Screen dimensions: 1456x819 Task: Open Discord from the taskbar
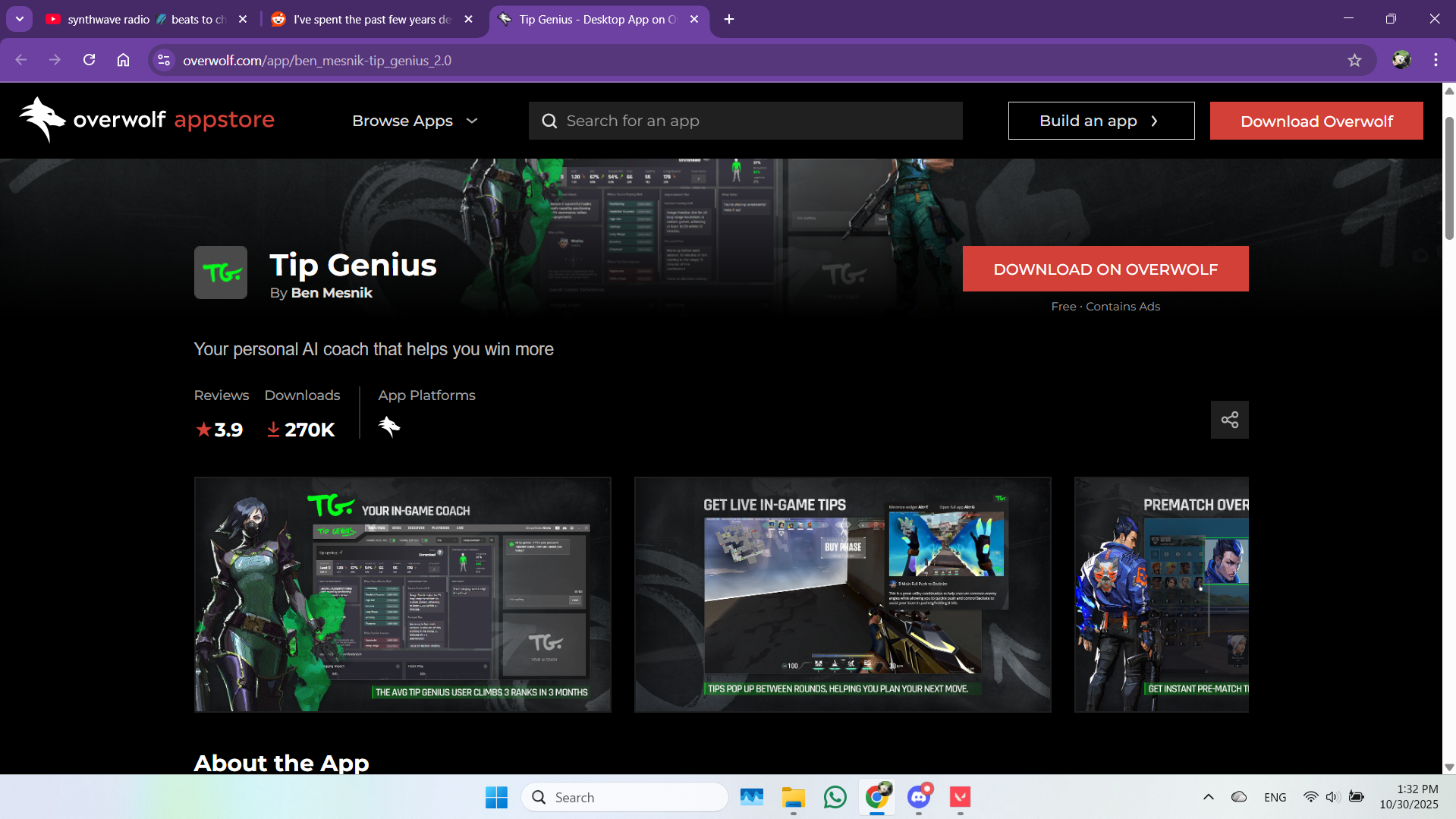pyautogui.click(x=919, y=797)
